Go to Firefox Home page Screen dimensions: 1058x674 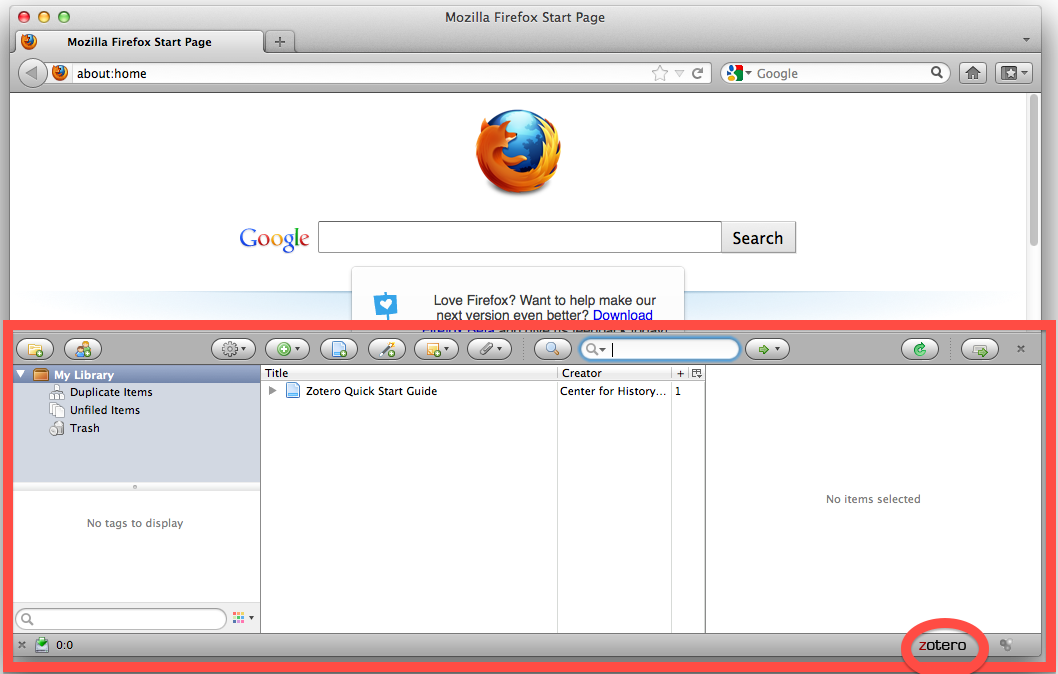click(x=972, y=73)
